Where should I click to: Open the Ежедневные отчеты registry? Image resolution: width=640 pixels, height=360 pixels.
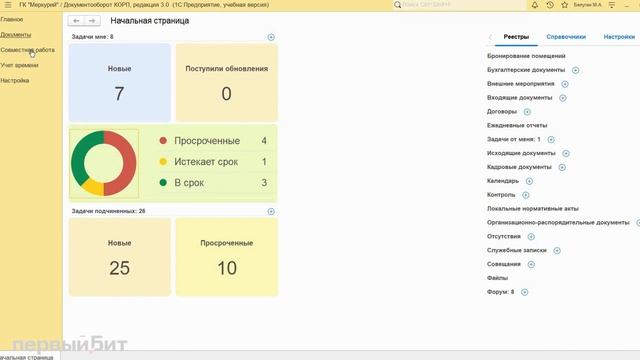[517, 125]
